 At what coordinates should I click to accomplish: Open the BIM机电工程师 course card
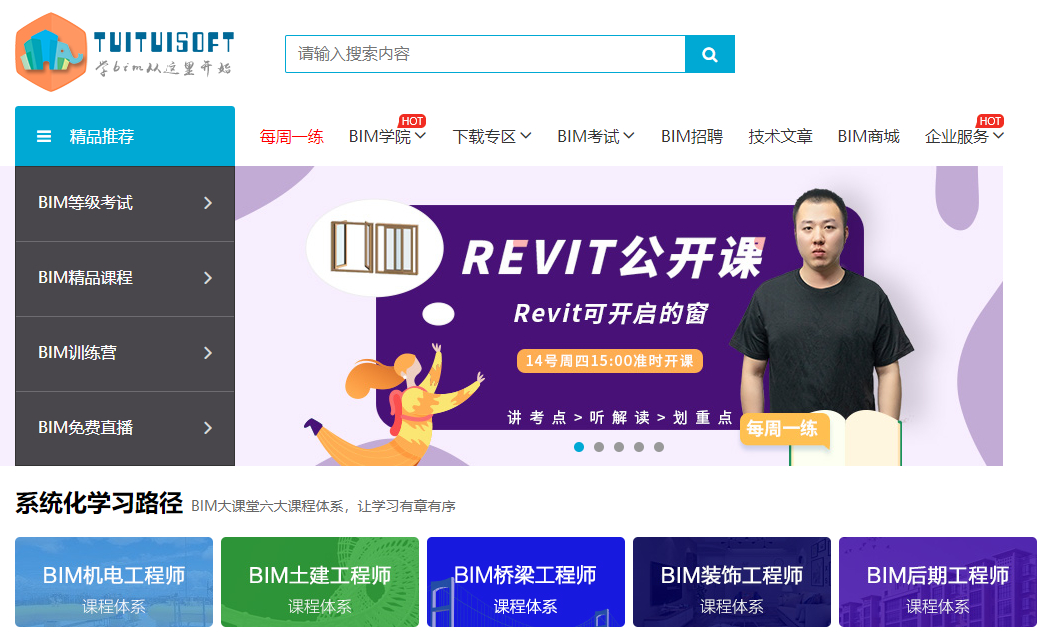point(114,582)
